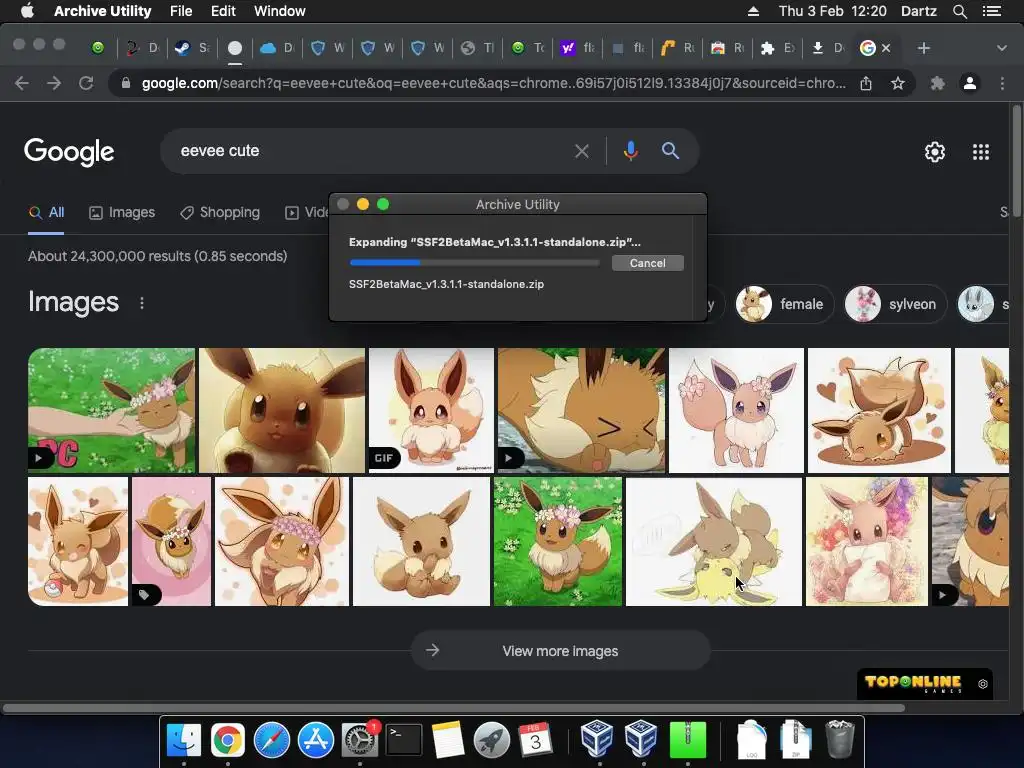This screenshot has width=1024, height=768.
Task: Open Terminal from the Dock
Action: (404, 740)
